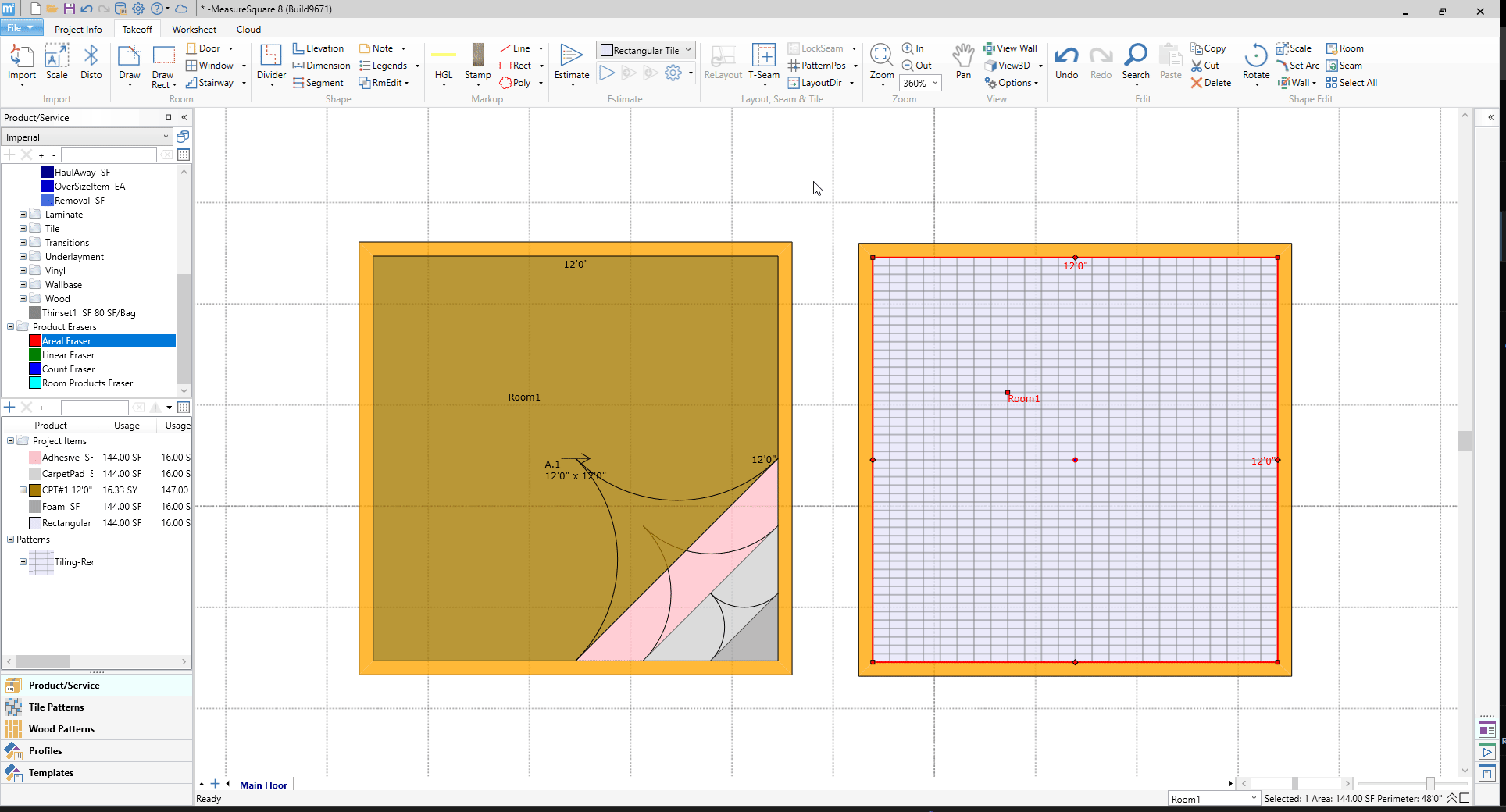Expand the Laminate product folder

pyautogui.click(x=23, y=215)
